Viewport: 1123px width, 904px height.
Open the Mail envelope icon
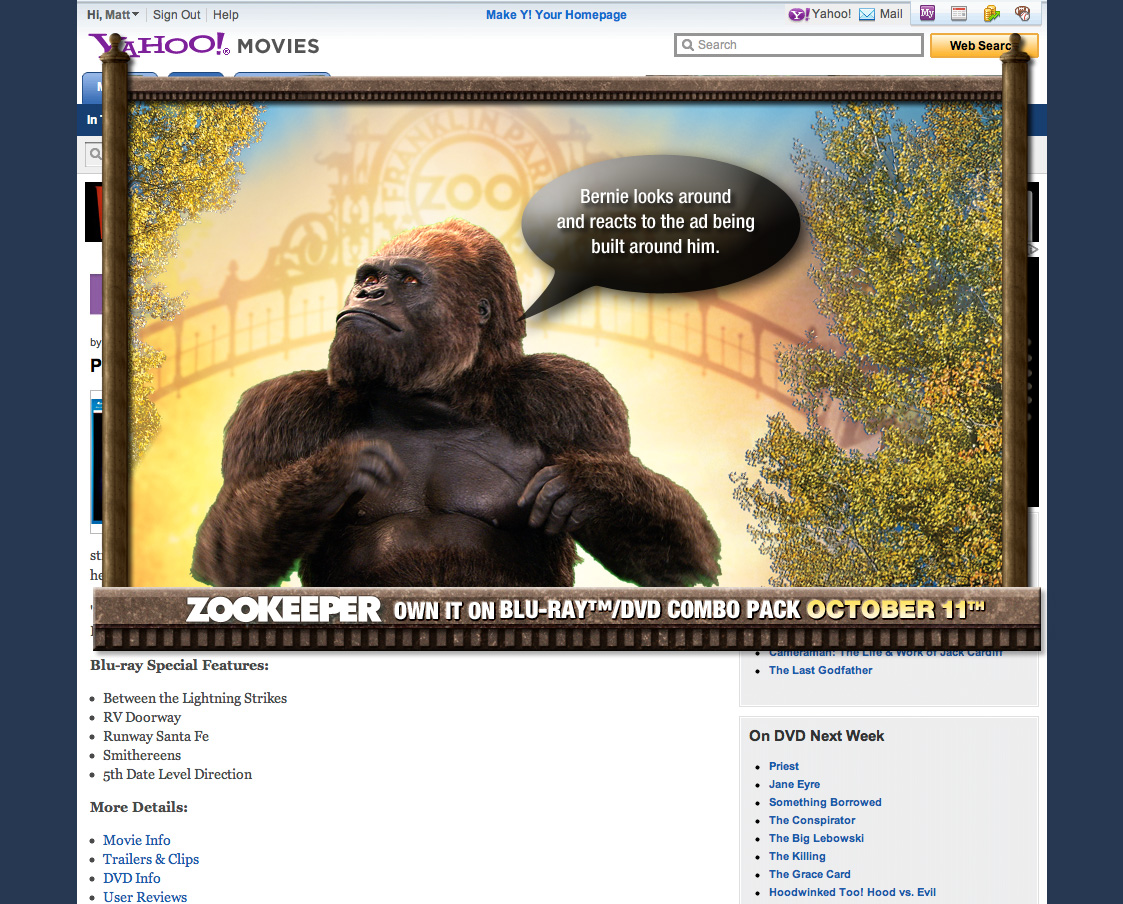click(x=867, y=14)
